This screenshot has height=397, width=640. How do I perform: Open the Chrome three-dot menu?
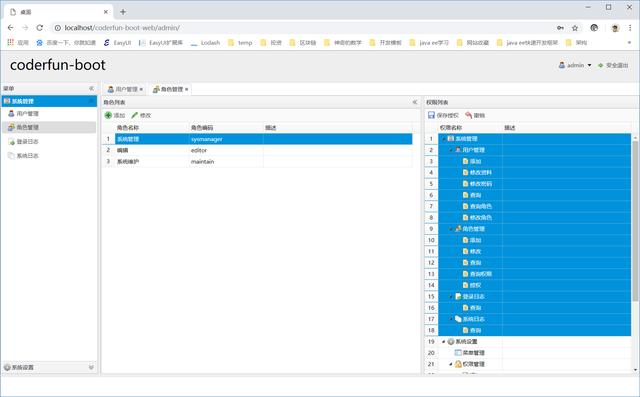coord(631,28)
